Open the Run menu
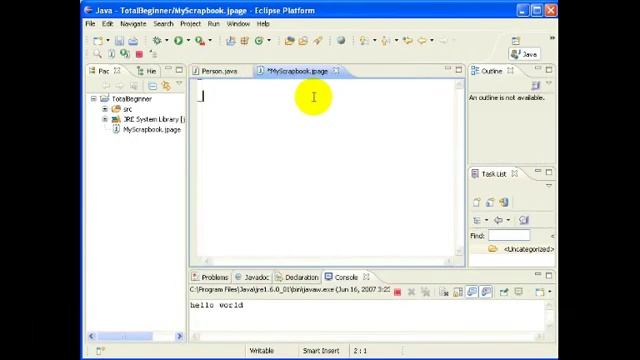Screen dimensions: 640x360 tap(213, 24)
